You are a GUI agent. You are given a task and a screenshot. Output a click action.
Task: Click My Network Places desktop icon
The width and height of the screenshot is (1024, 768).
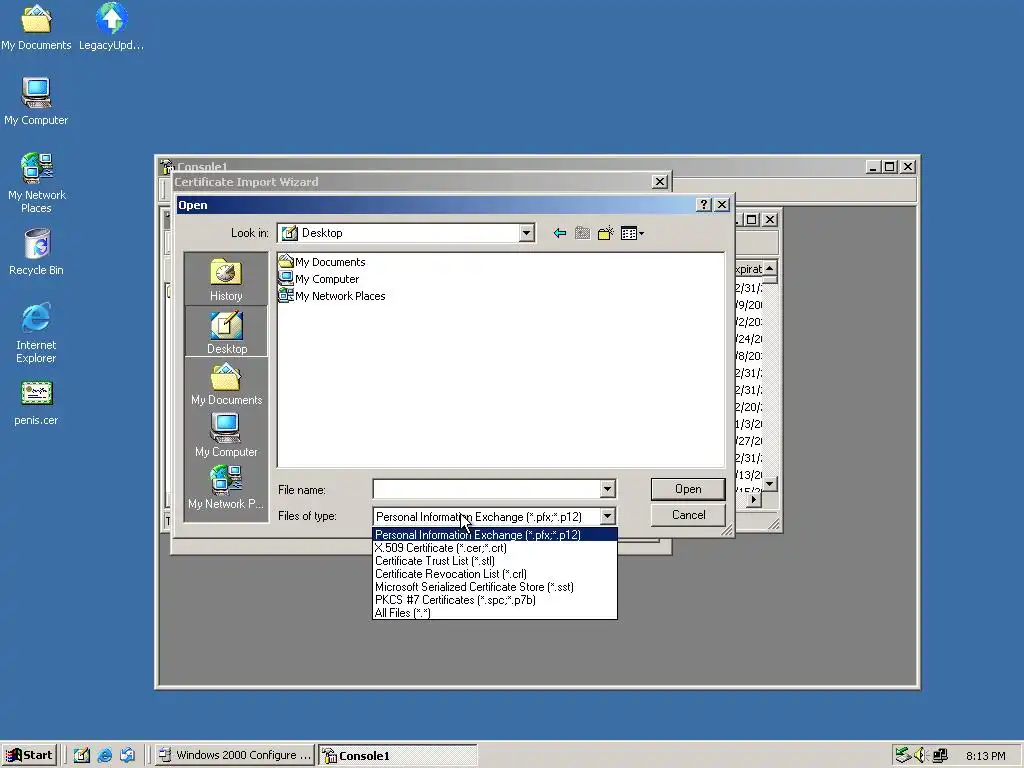[x=36, y=183]
